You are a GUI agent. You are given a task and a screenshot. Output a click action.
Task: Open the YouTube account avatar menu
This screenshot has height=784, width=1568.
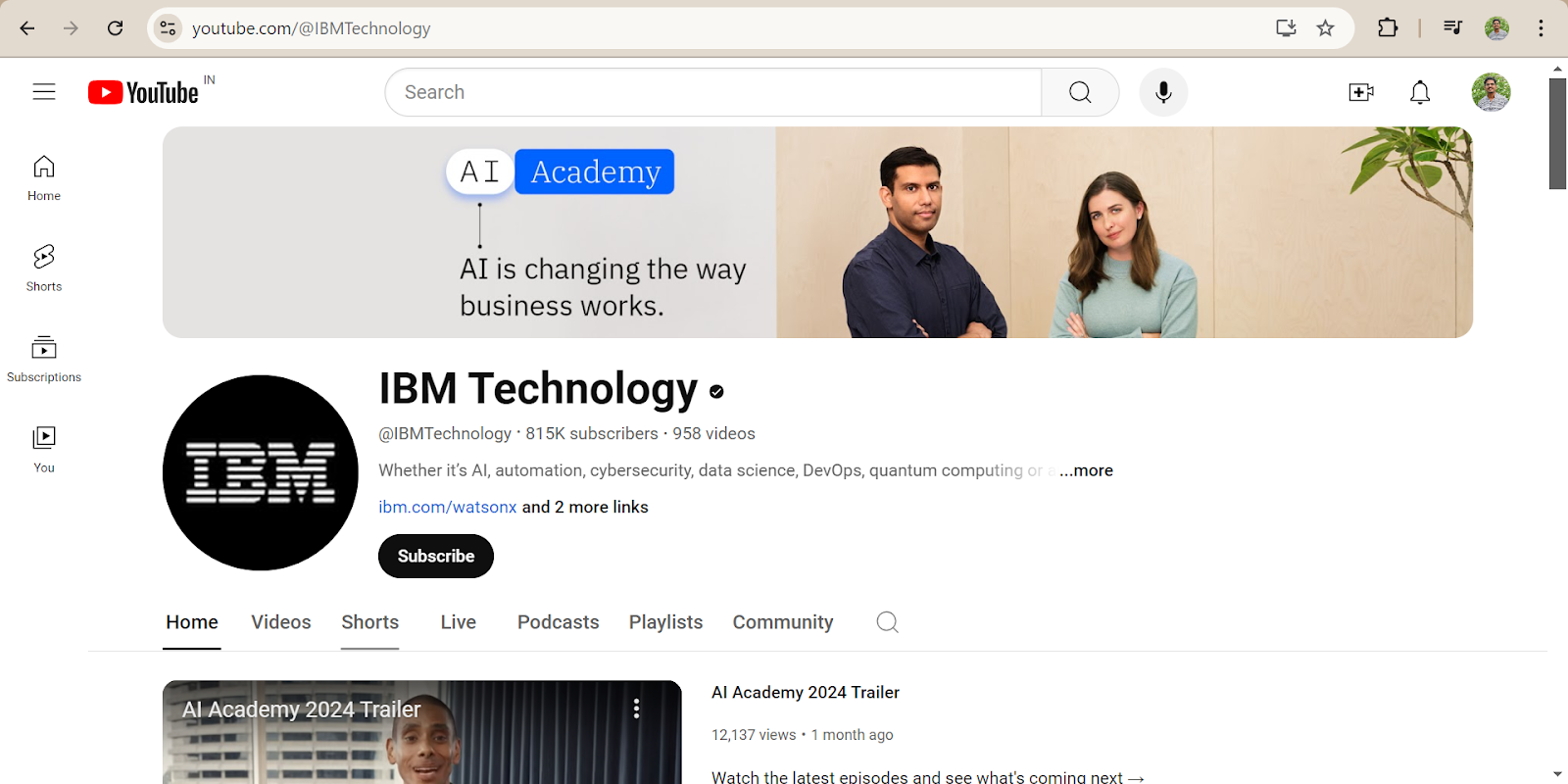coord(1491,92)
